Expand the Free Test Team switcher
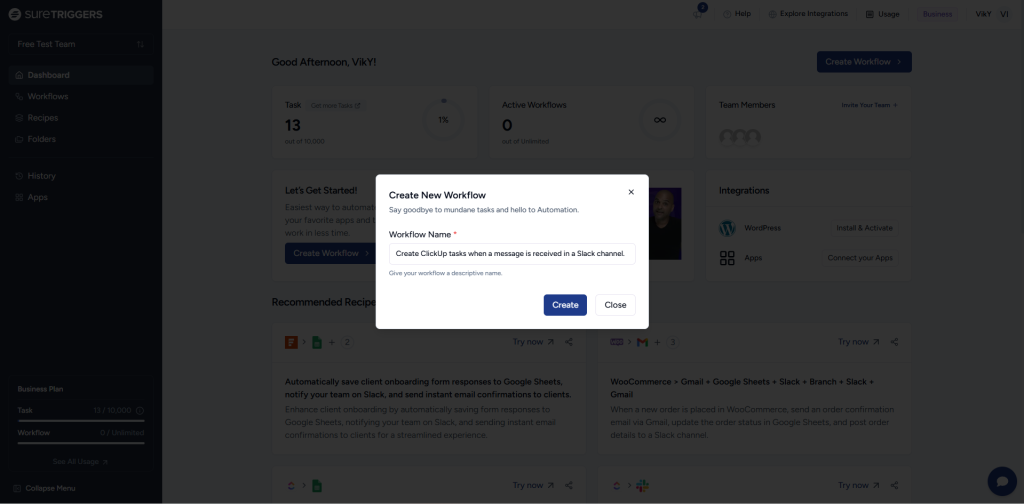This screenshot has width=1024, height=504. [140, 44]
